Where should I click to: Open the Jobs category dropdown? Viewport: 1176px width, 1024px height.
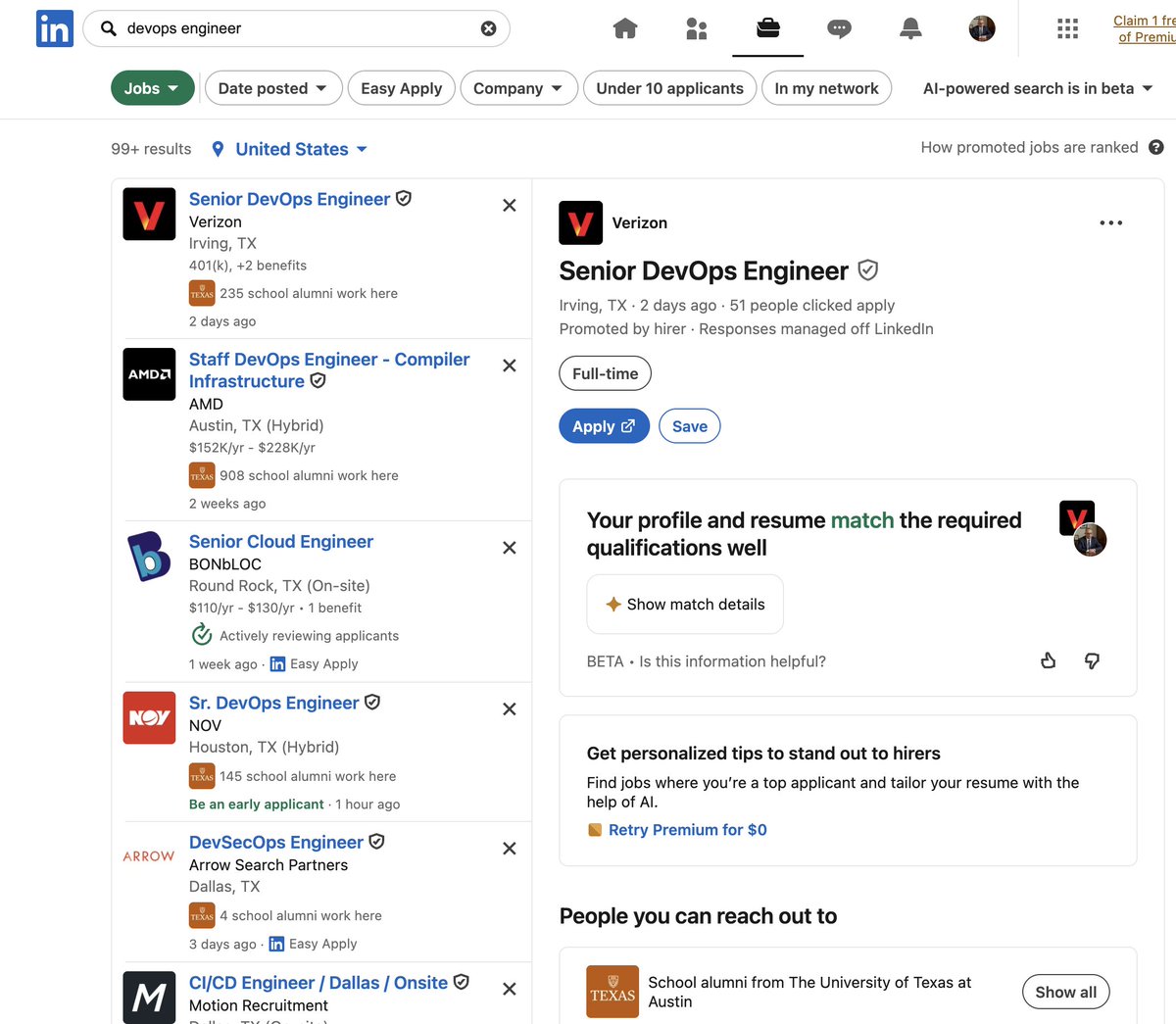(152, 88)
